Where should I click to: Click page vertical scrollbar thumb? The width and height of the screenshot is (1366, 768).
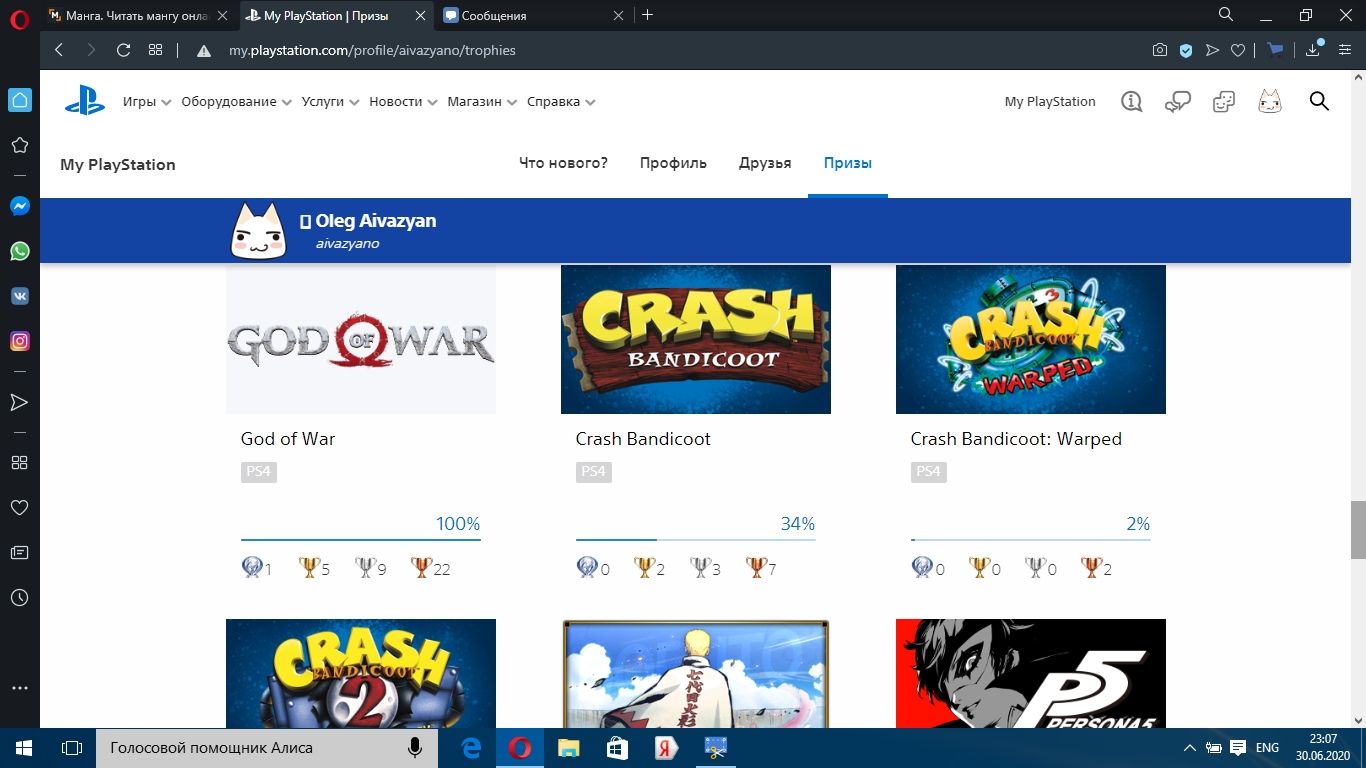click(x=1358, y=530)
